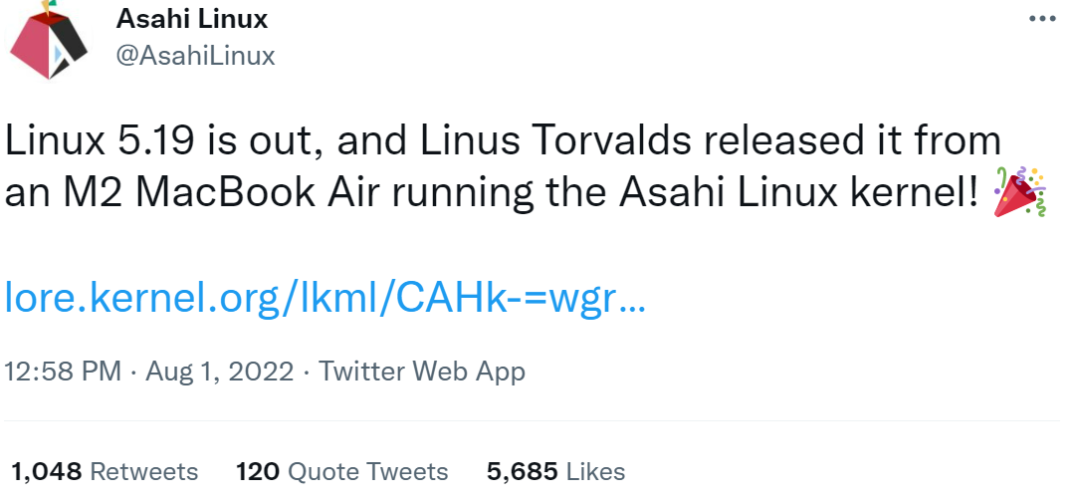
Task: Click the Aug 1, 2022 date
Action: [x=220, y=372]
